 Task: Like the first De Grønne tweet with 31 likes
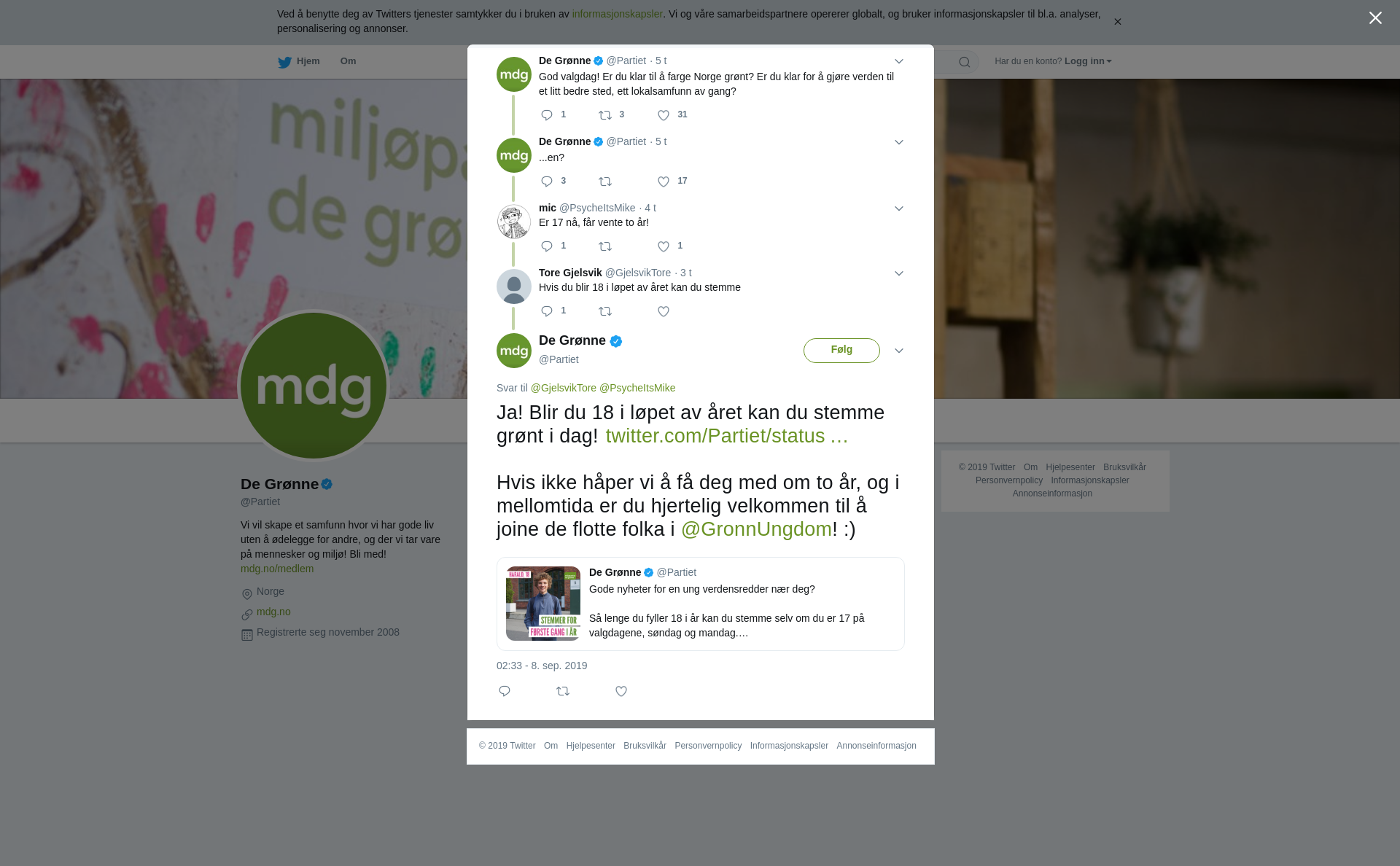664,115
